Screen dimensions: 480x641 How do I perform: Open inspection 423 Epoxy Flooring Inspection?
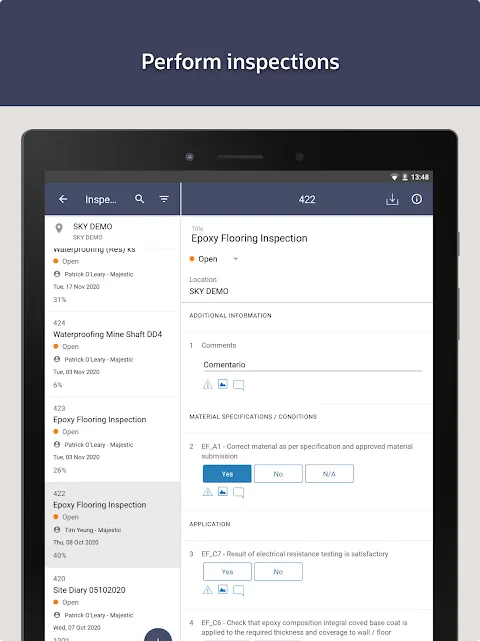(112, 439)
